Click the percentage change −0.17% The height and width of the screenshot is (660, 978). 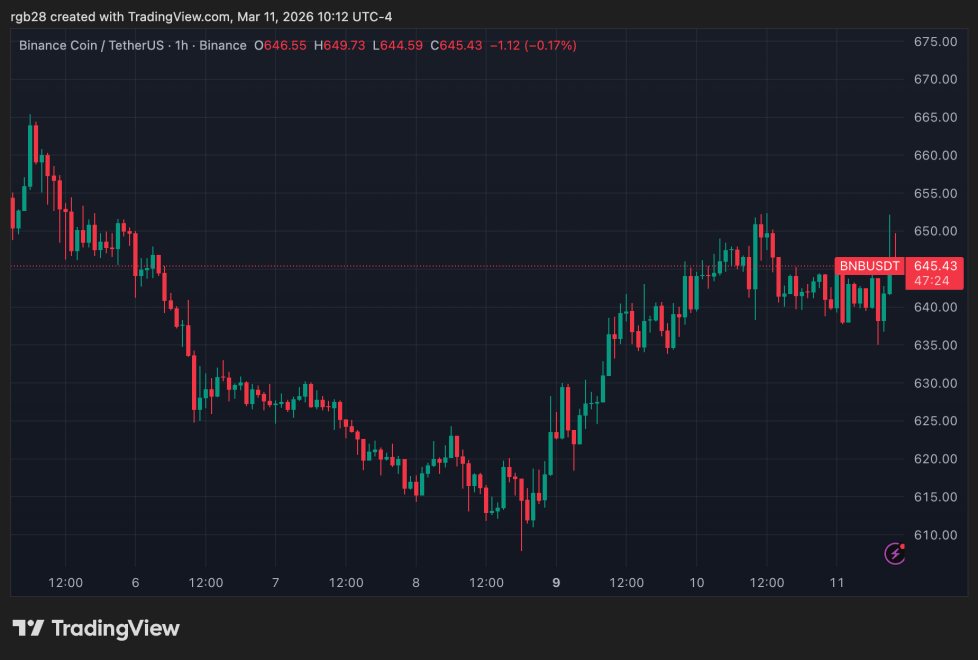(548, 45)
